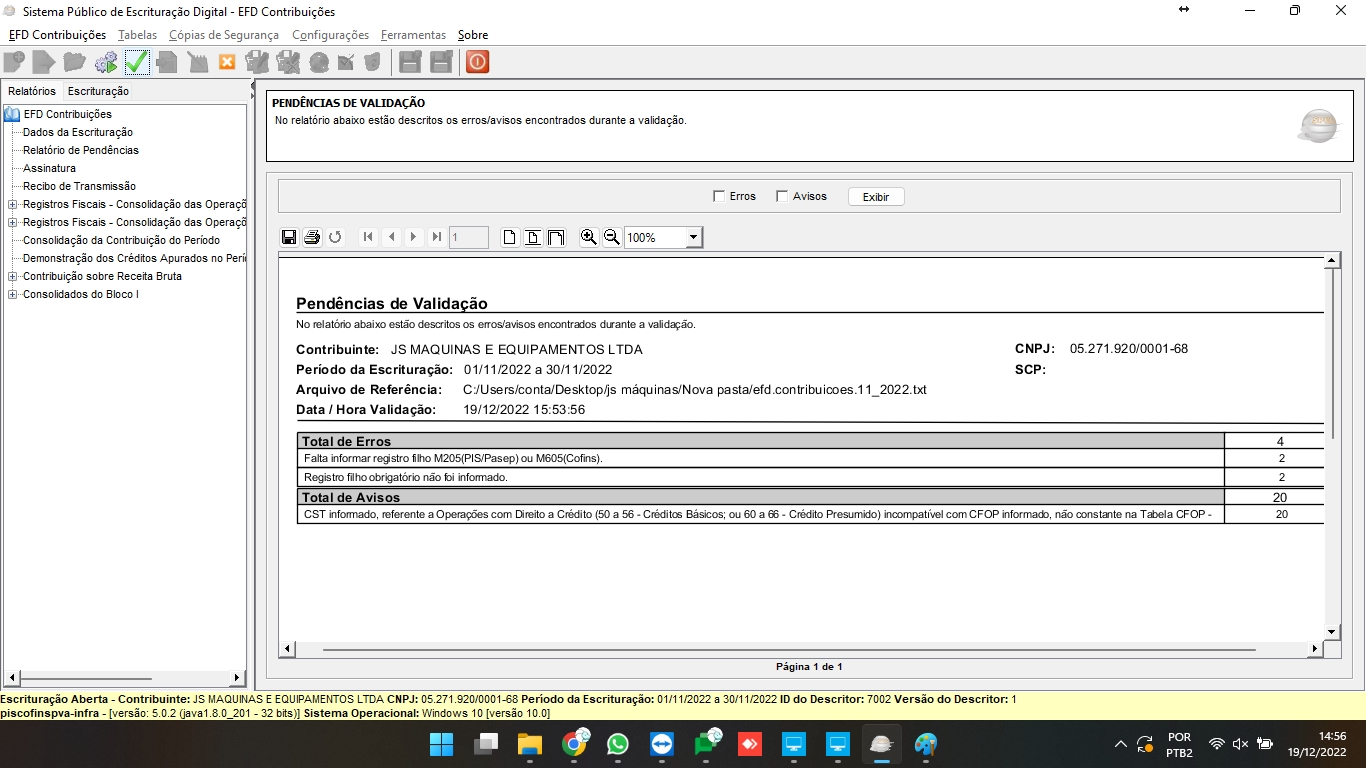Zoom in on the report
The height and width of the screenshot is (768, 1366).
(589, 237)
